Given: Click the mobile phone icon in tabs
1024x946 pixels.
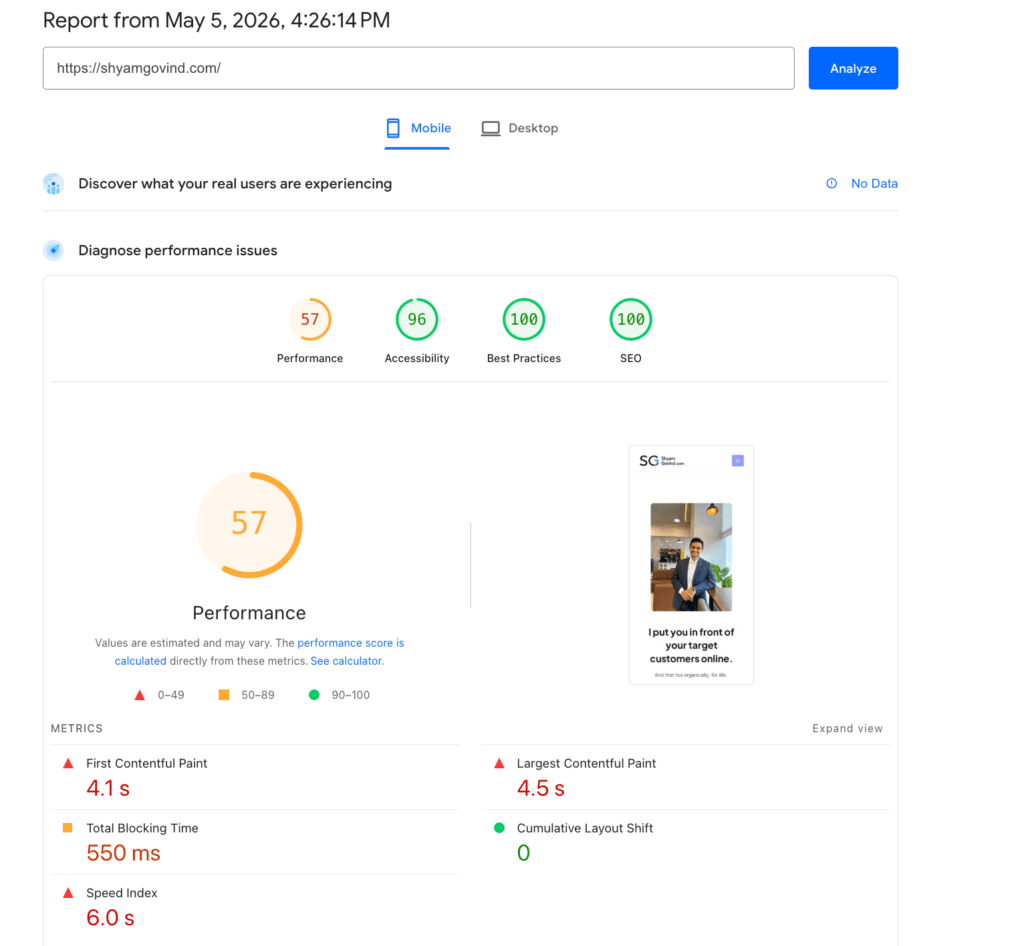Looking at the screenshot, I should point(392,128).
